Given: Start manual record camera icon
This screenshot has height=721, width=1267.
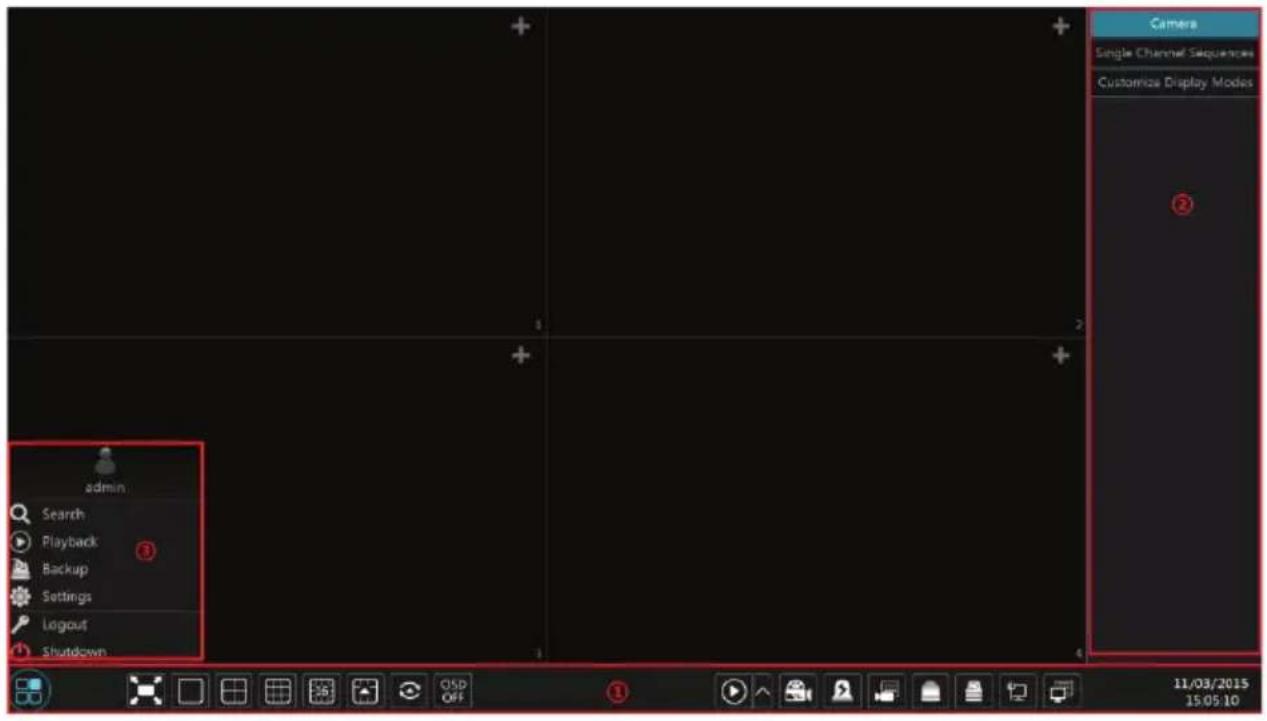Looking at the screenshot, I should click(x=798, y=691).
